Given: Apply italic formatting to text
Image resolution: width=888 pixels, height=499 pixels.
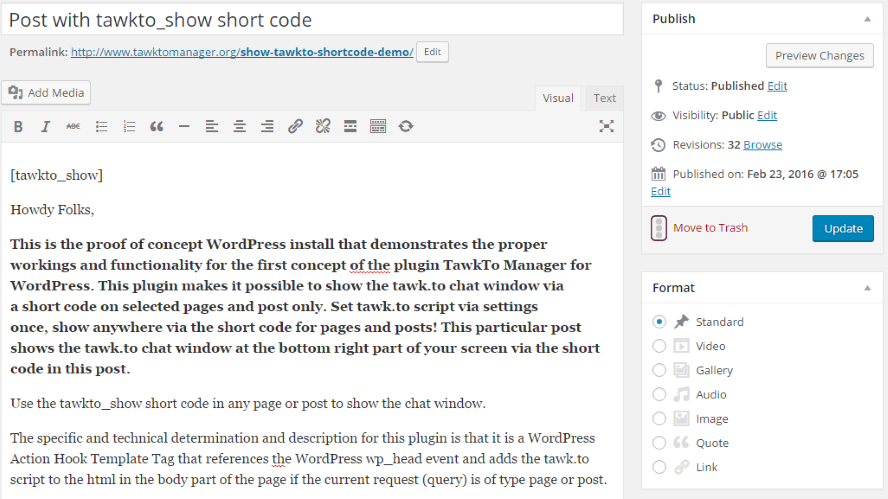Looking at the screenshot, I should pos(45,126).
